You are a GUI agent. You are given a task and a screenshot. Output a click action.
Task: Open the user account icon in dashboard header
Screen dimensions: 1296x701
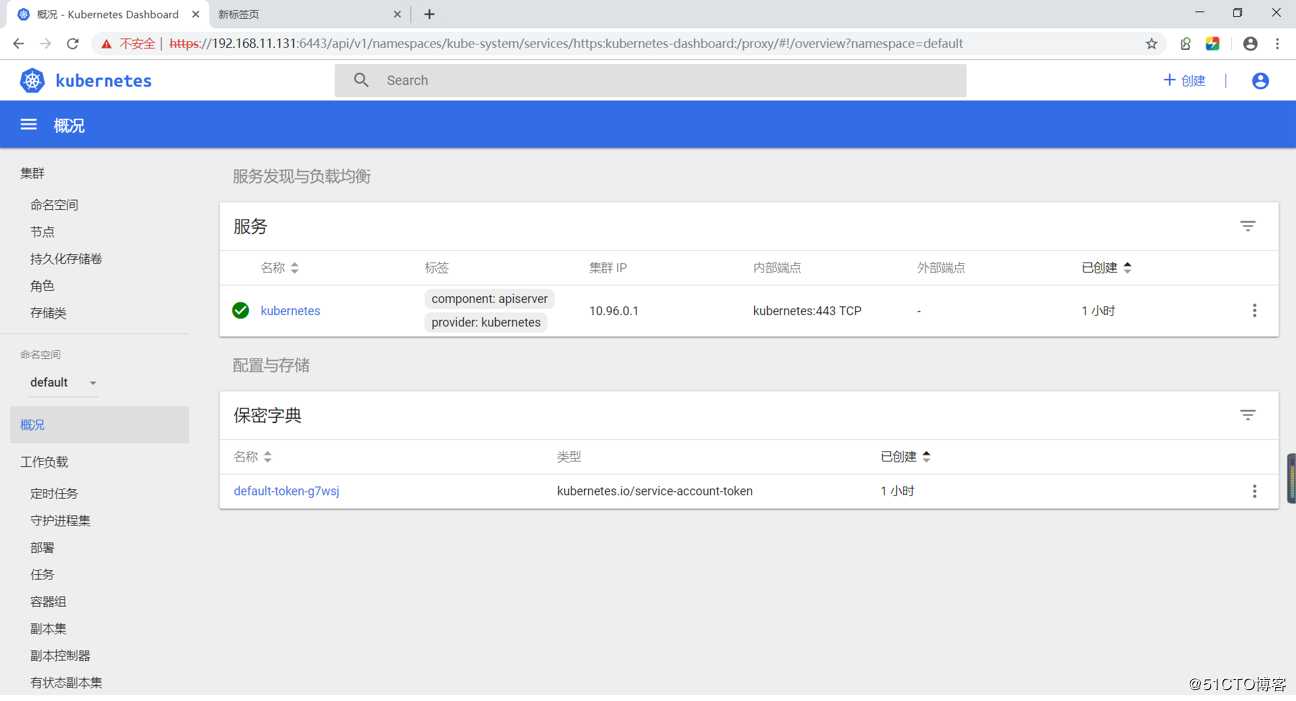pos(1260,81)
